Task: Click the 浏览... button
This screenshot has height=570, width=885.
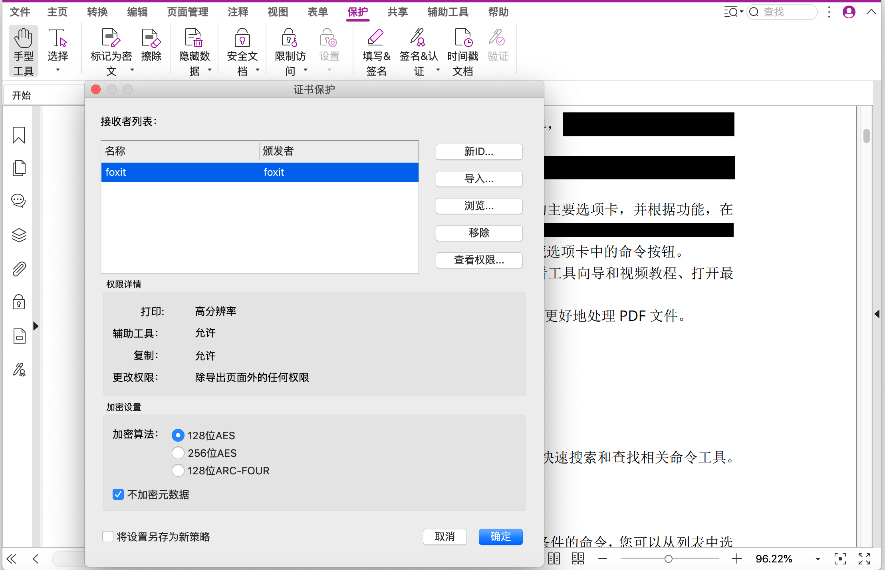Action: point(479,205)
